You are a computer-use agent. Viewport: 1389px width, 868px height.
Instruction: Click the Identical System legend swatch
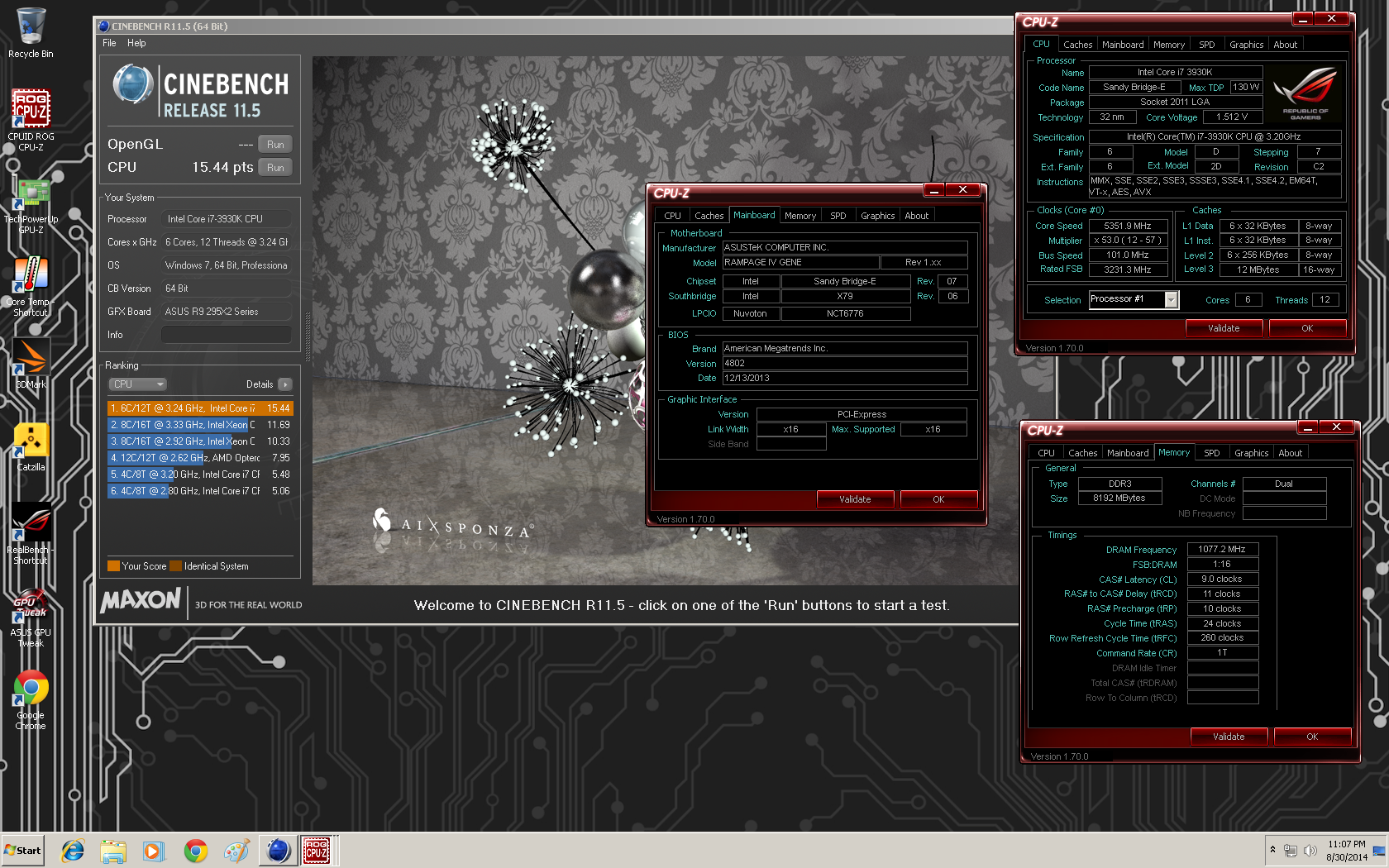click(x=175, y=566)
